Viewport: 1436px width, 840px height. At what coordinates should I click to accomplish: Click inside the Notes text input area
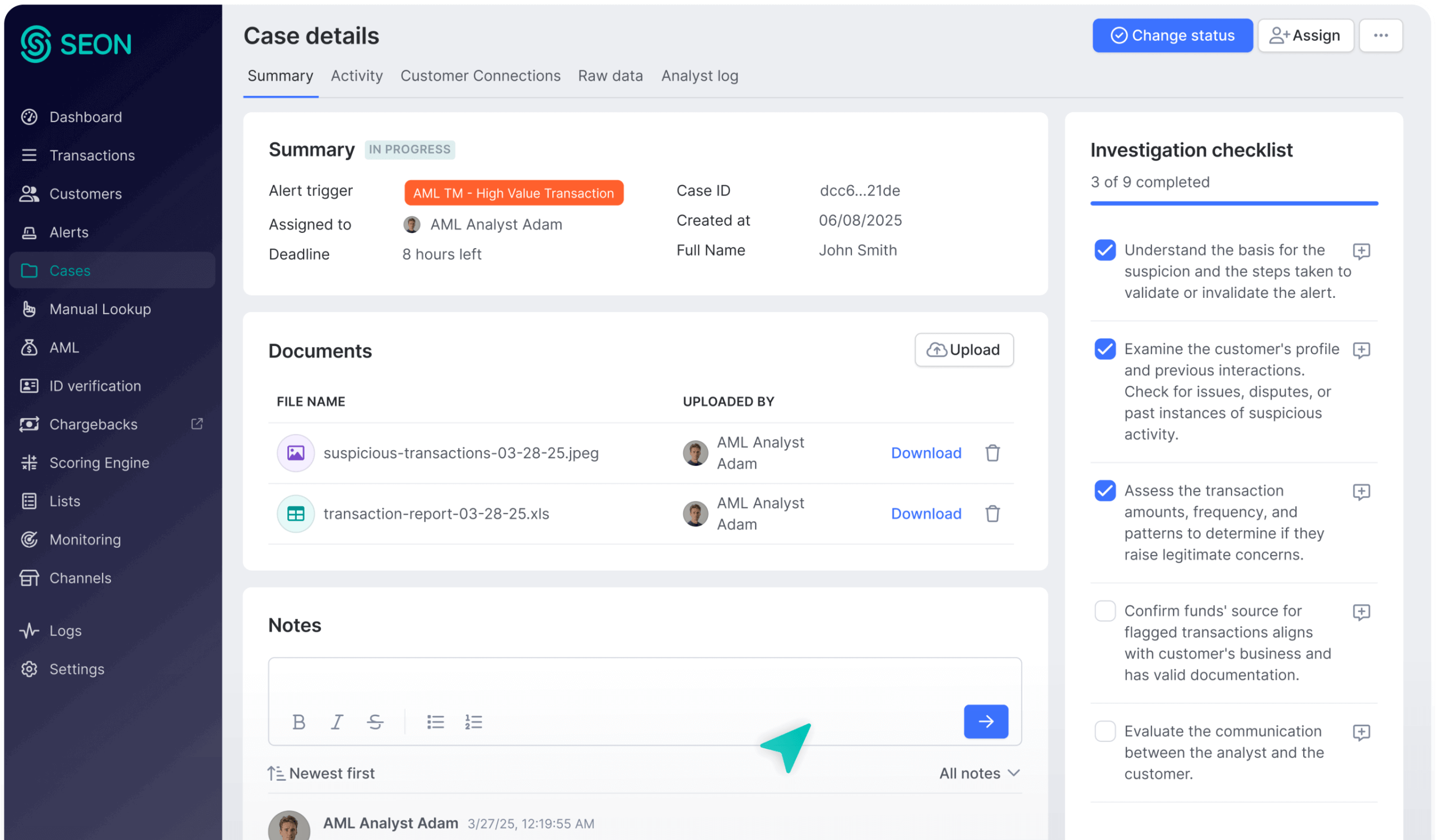[x=644, y=681]
